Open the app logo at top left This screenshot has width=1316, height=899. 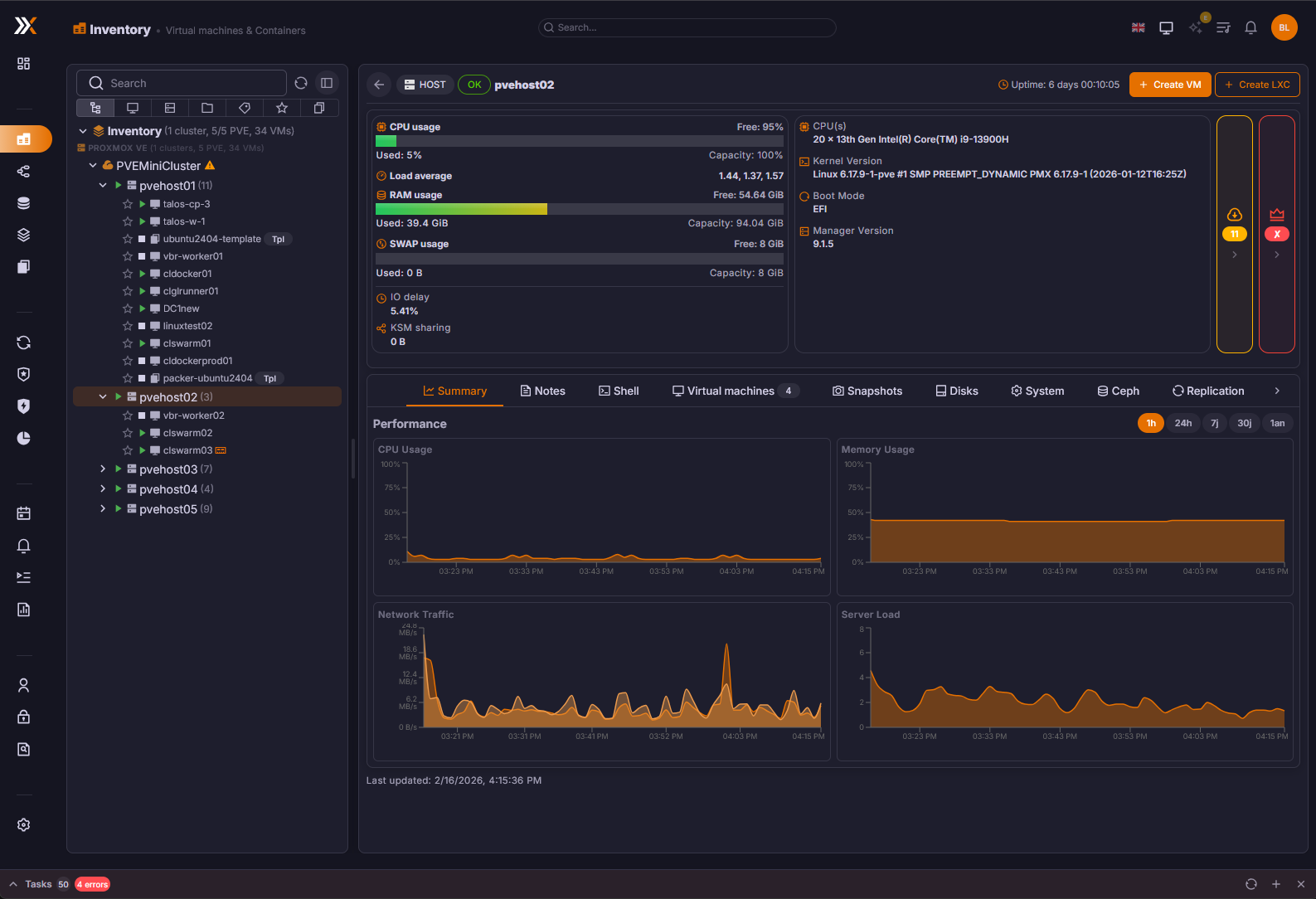[26, 27]
